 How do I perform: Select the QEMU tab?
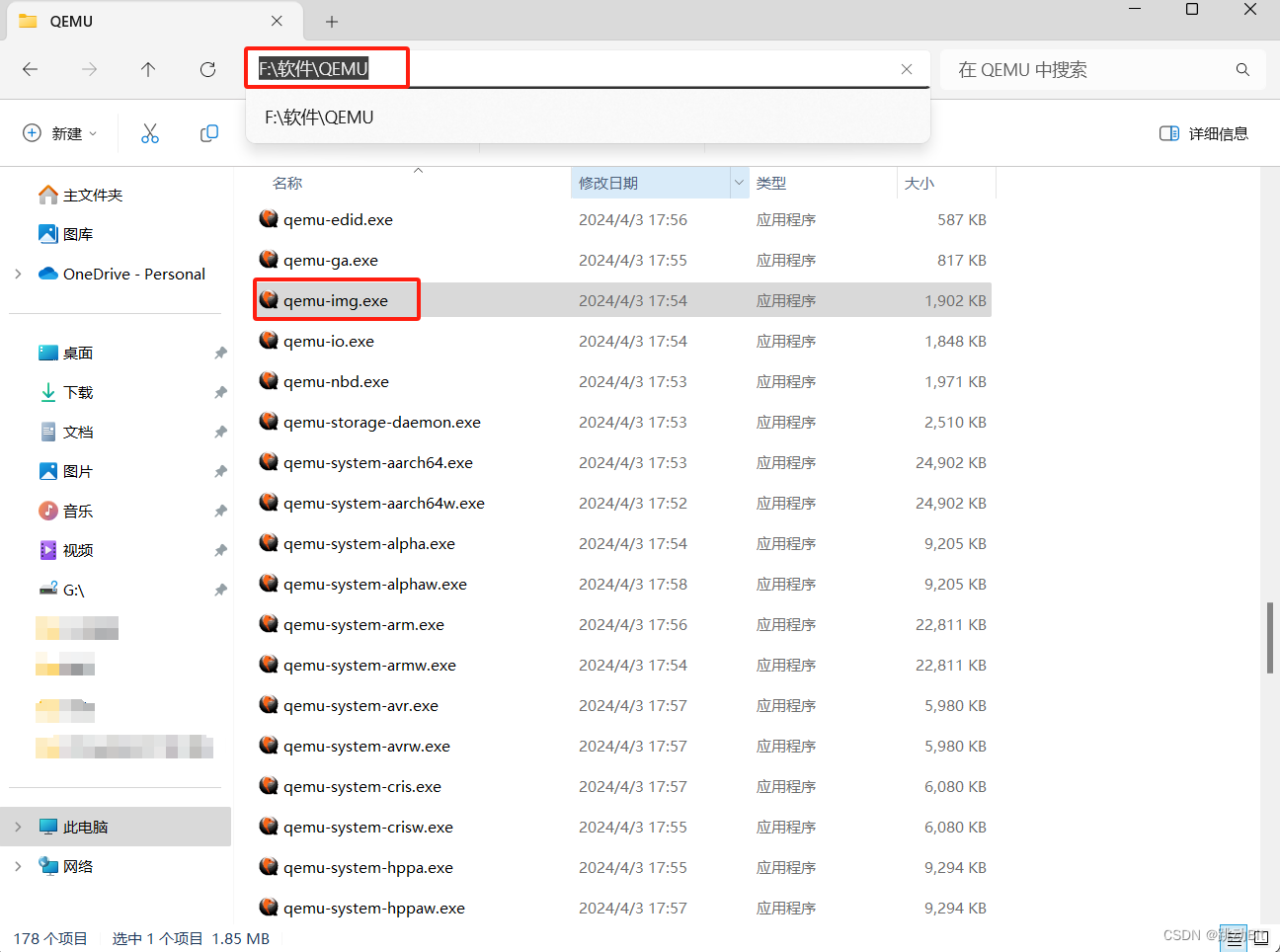tap(153, 21)
